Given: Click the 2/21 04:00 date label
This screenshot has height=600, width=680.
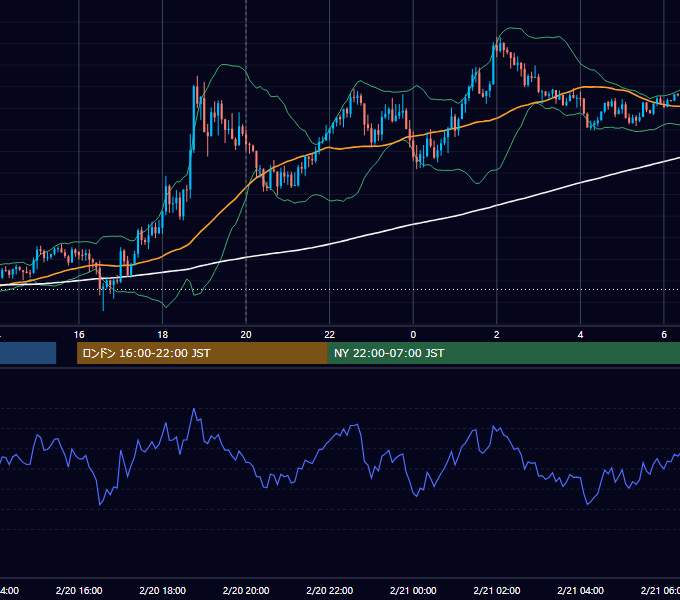Looking at the screenshot, I should tap(580, 590).
